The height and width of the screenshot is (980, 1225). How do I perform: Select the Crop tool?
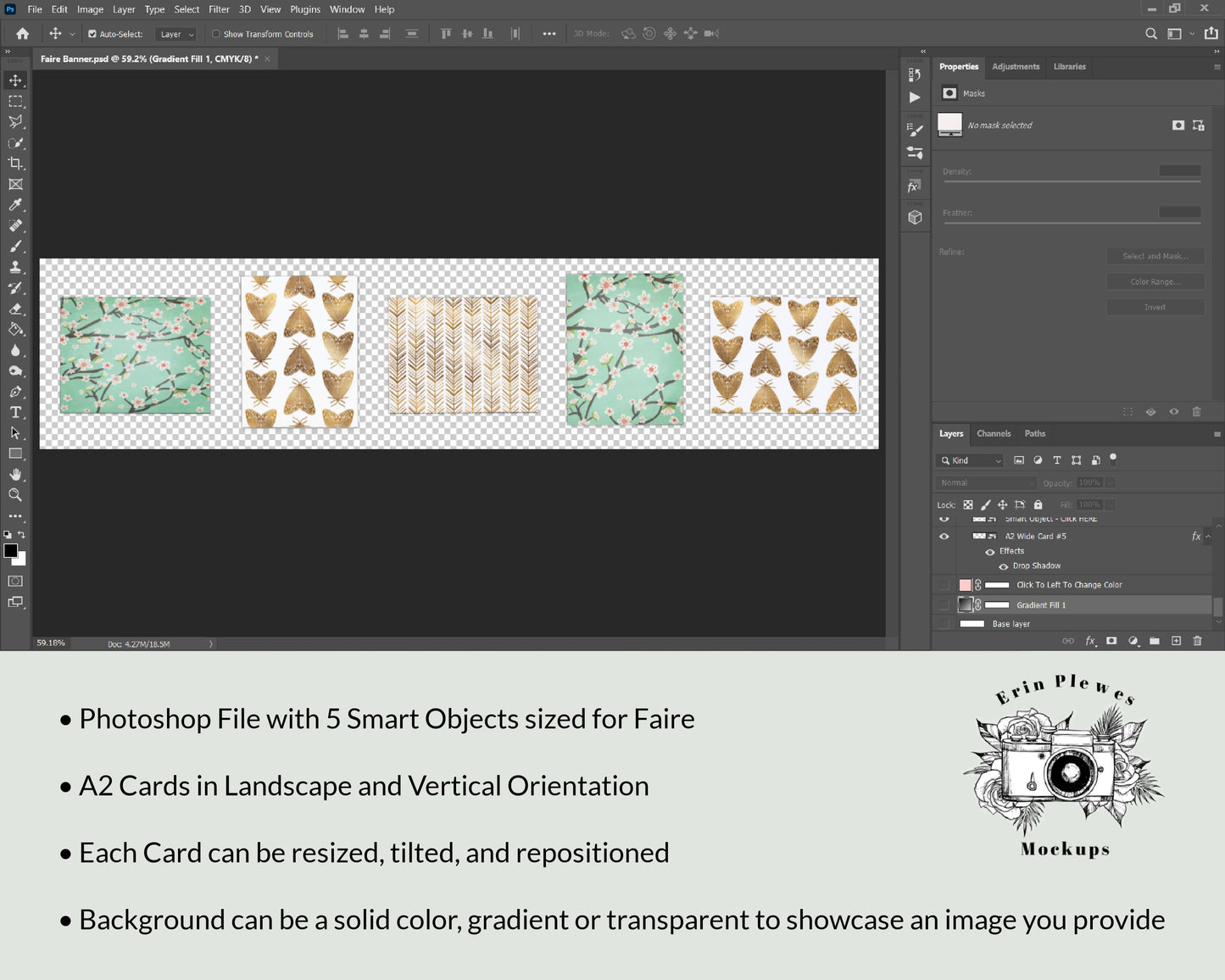[x=15, y=164]
